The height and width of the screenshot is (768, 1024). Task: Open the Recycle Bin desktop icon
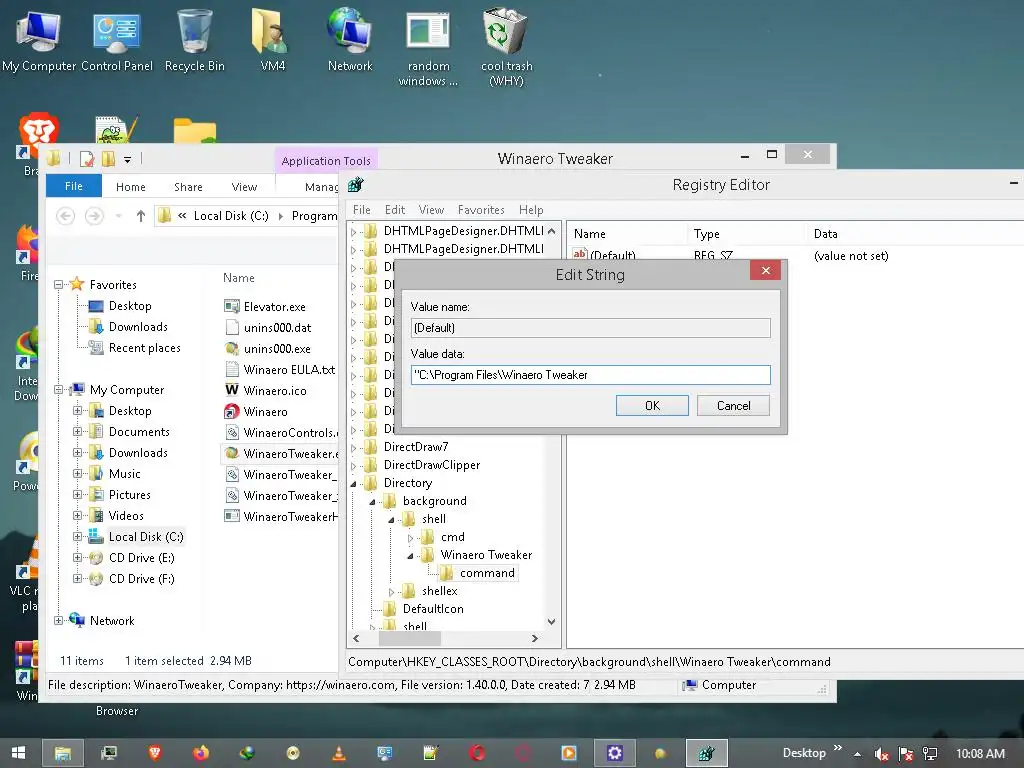pyautogui.click(x=194, y=40)
